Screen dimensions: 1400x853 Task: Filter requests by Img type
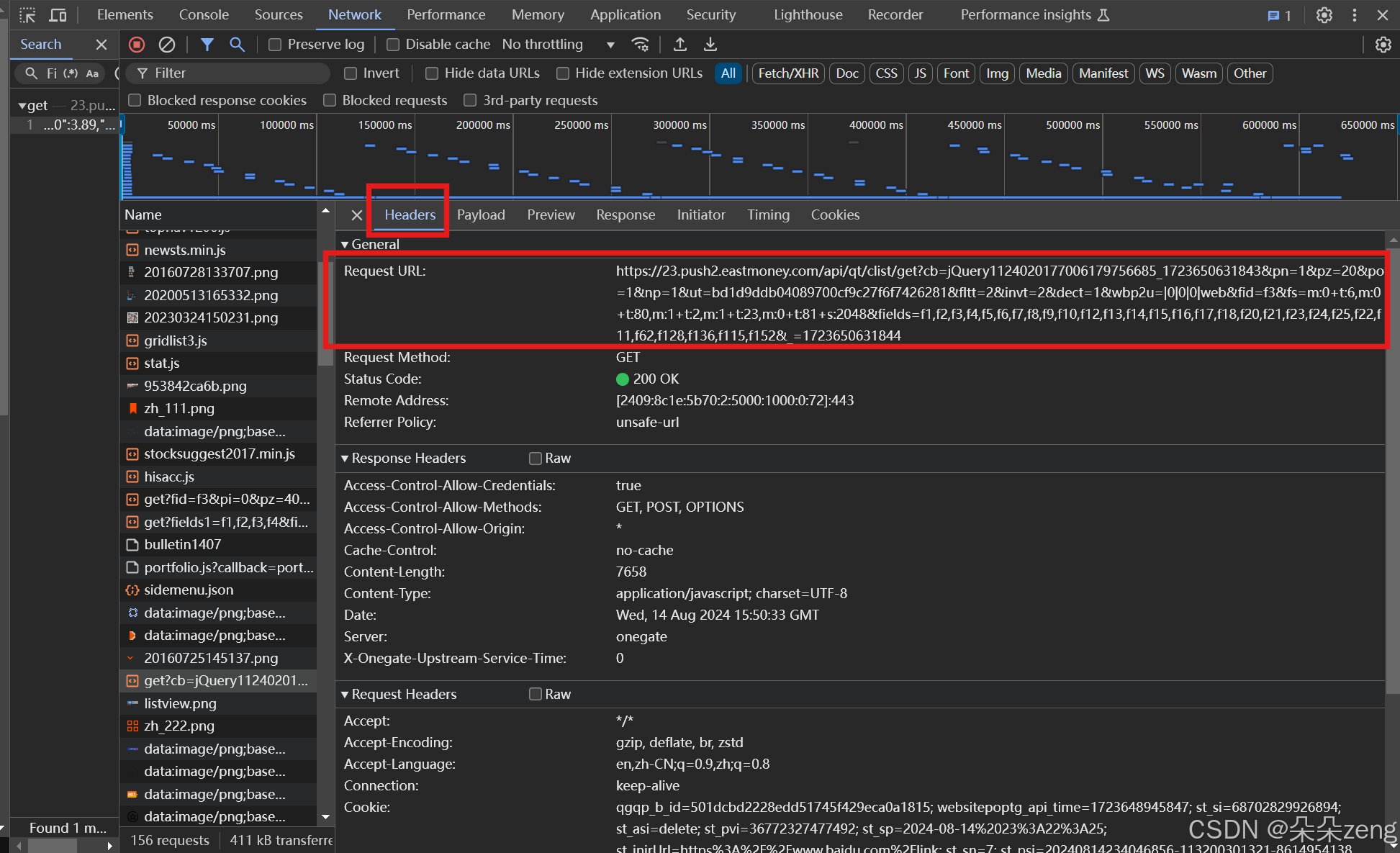(997, 73)
